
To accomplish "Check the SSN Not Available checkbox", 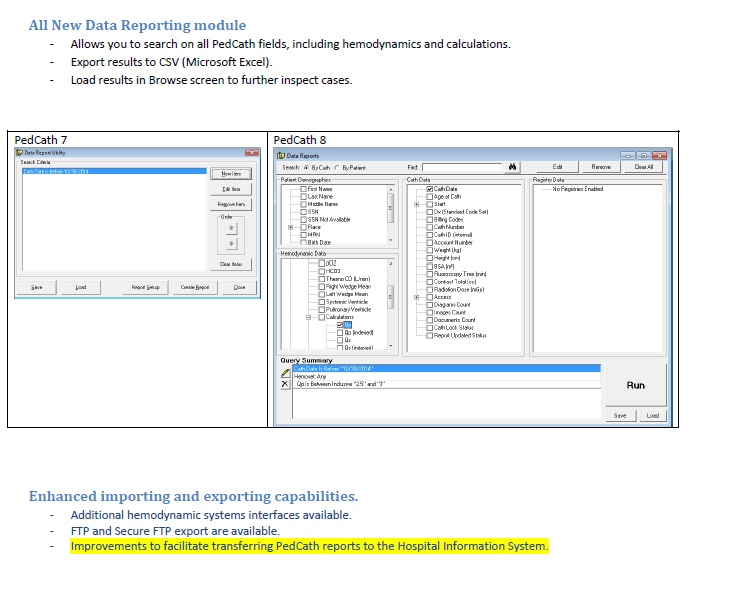I will click(x=304, y=219).
